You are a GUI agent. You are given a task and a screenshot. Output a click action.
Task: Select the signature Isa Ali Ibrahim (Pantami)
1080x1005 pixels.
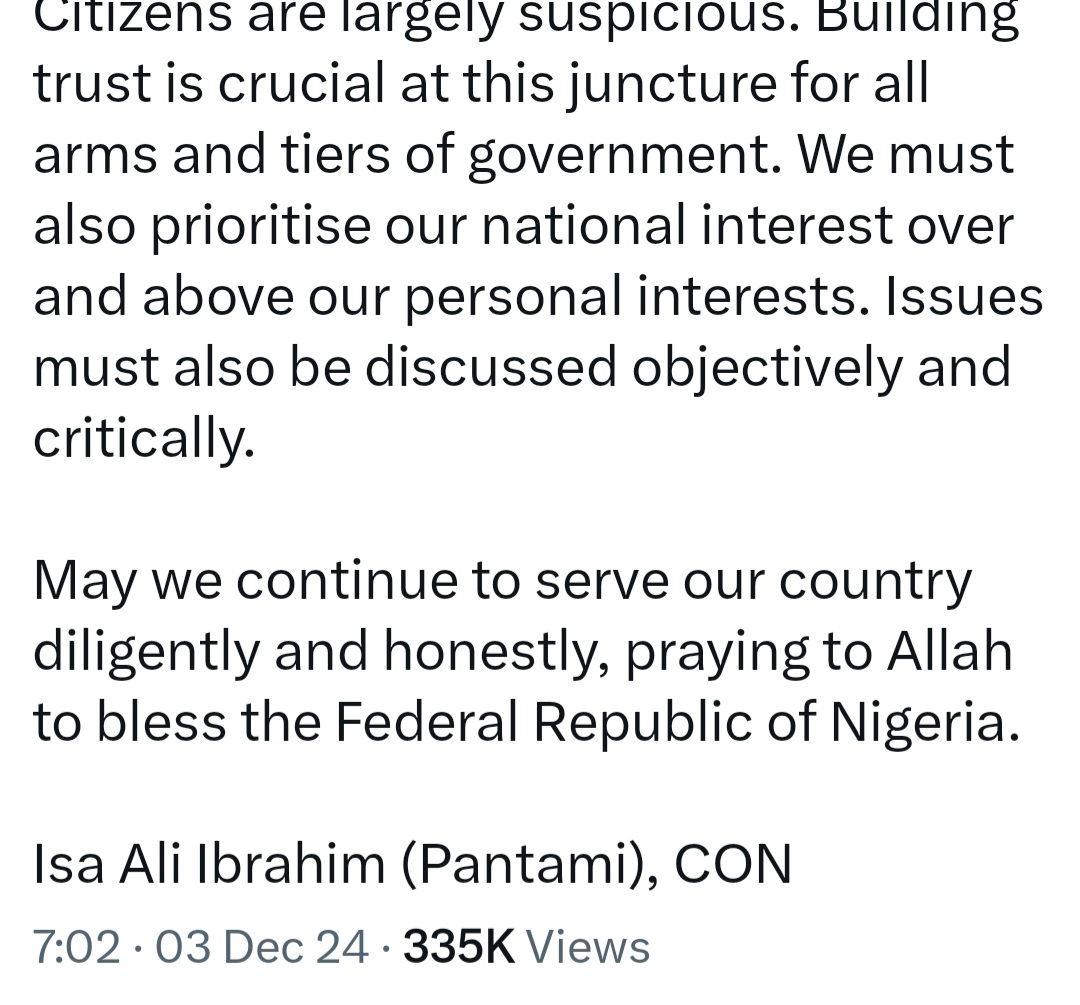pyautogui.click(x=345, y=864)
